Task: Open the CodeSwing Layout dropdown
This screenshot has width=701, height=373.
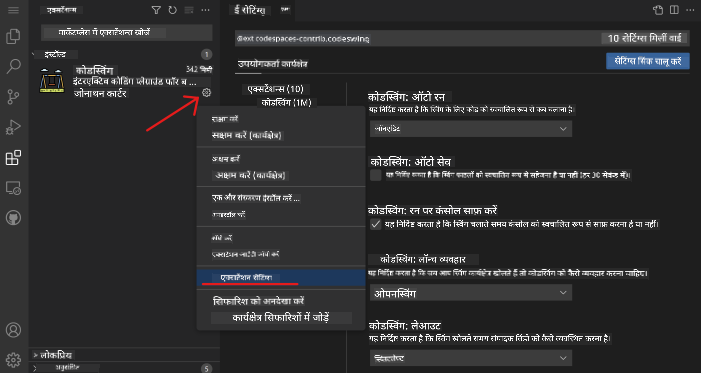Action: point(471,358)
